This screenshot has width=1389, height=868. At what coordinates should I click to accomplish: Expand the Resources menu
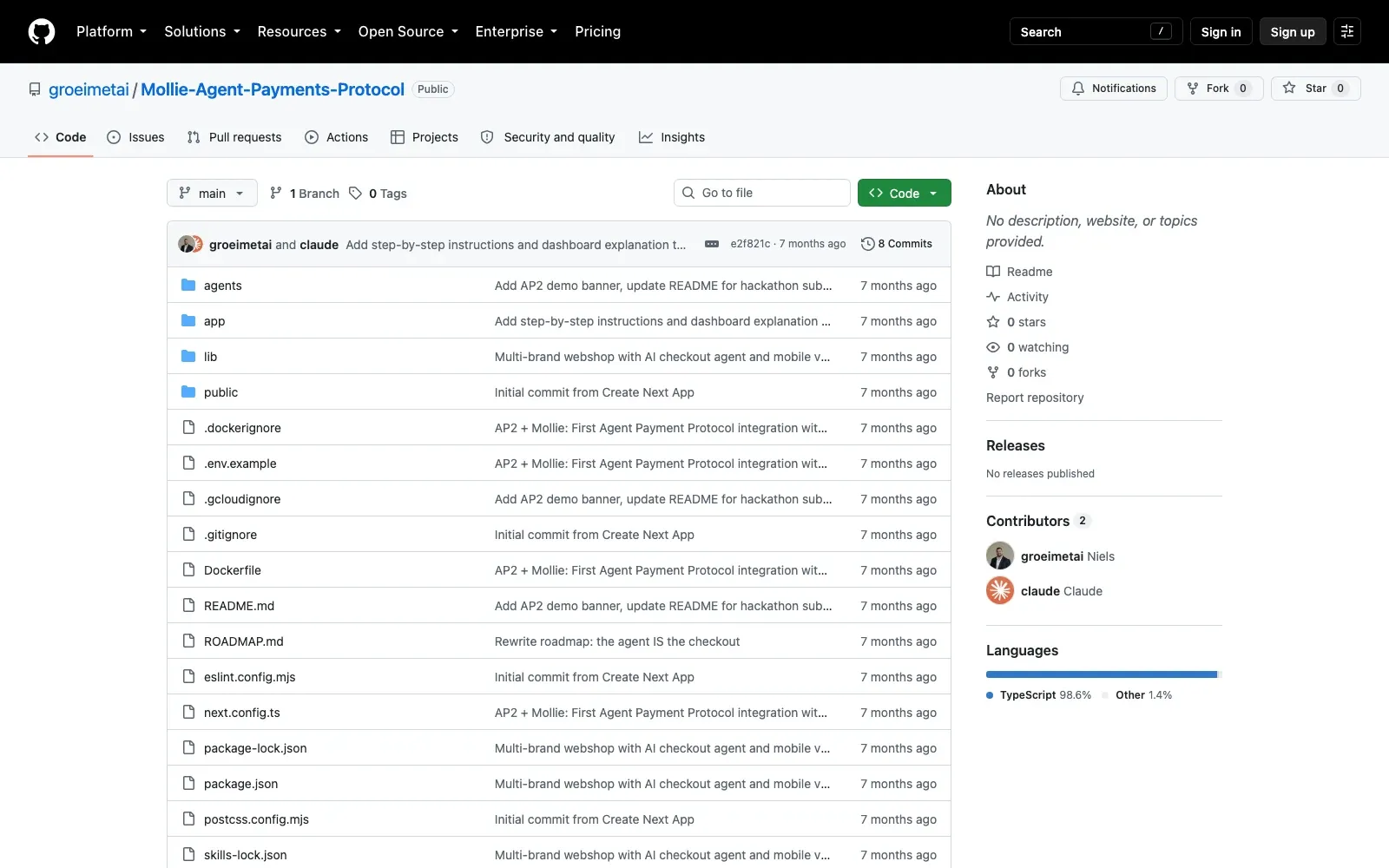pyautogui.click(x=300, y=31)
